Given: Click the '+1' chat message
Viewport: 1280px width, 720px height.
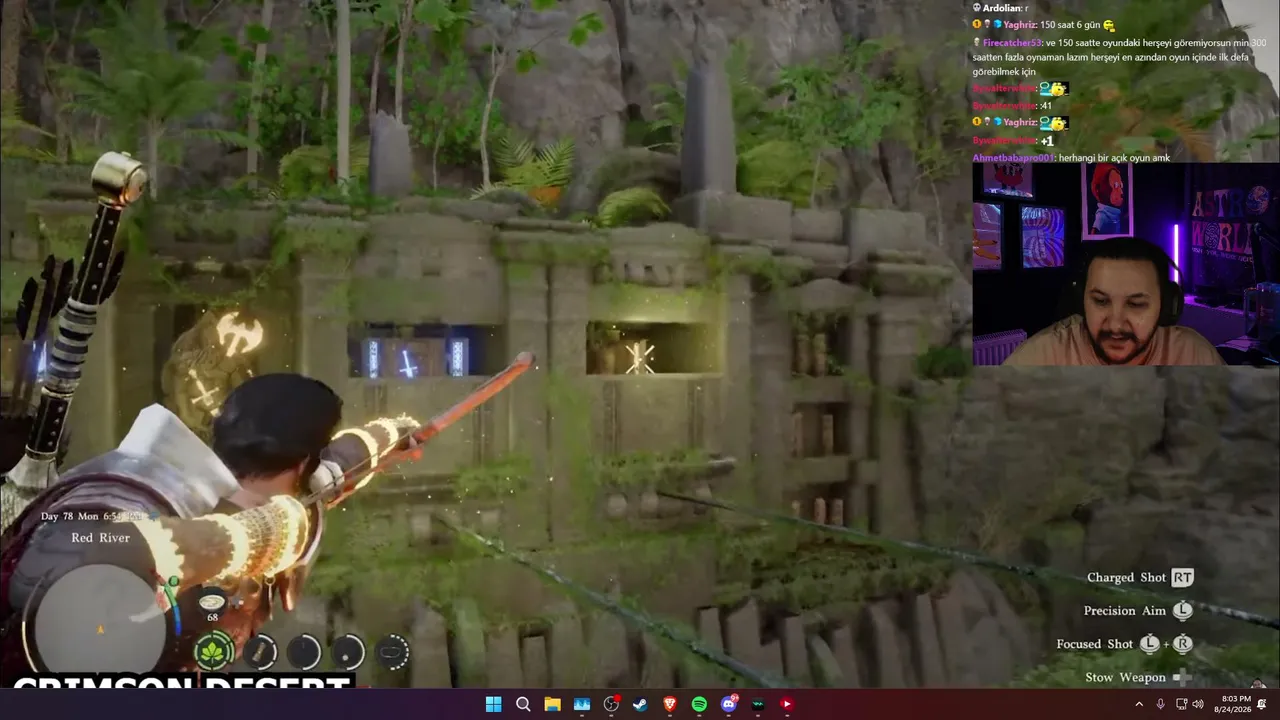Looking at the screenshot, I should coord(1047,141).
